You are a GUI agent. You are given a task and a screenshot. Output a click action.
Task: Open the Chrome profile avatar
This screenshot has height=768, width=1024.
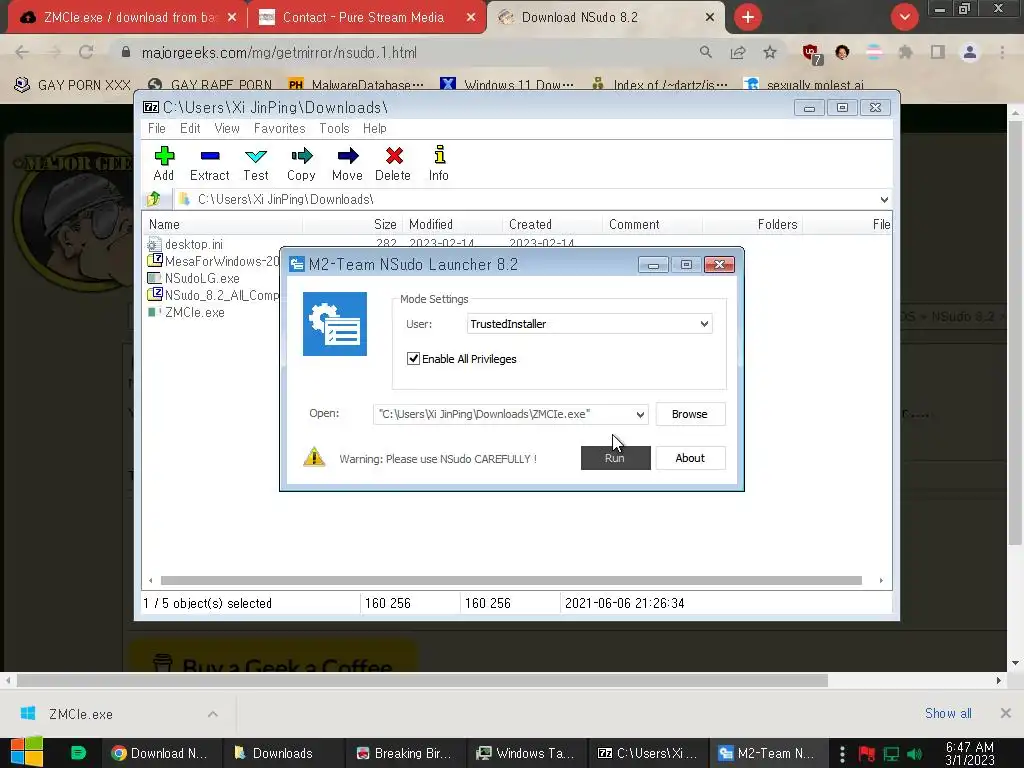pos(970,52)
